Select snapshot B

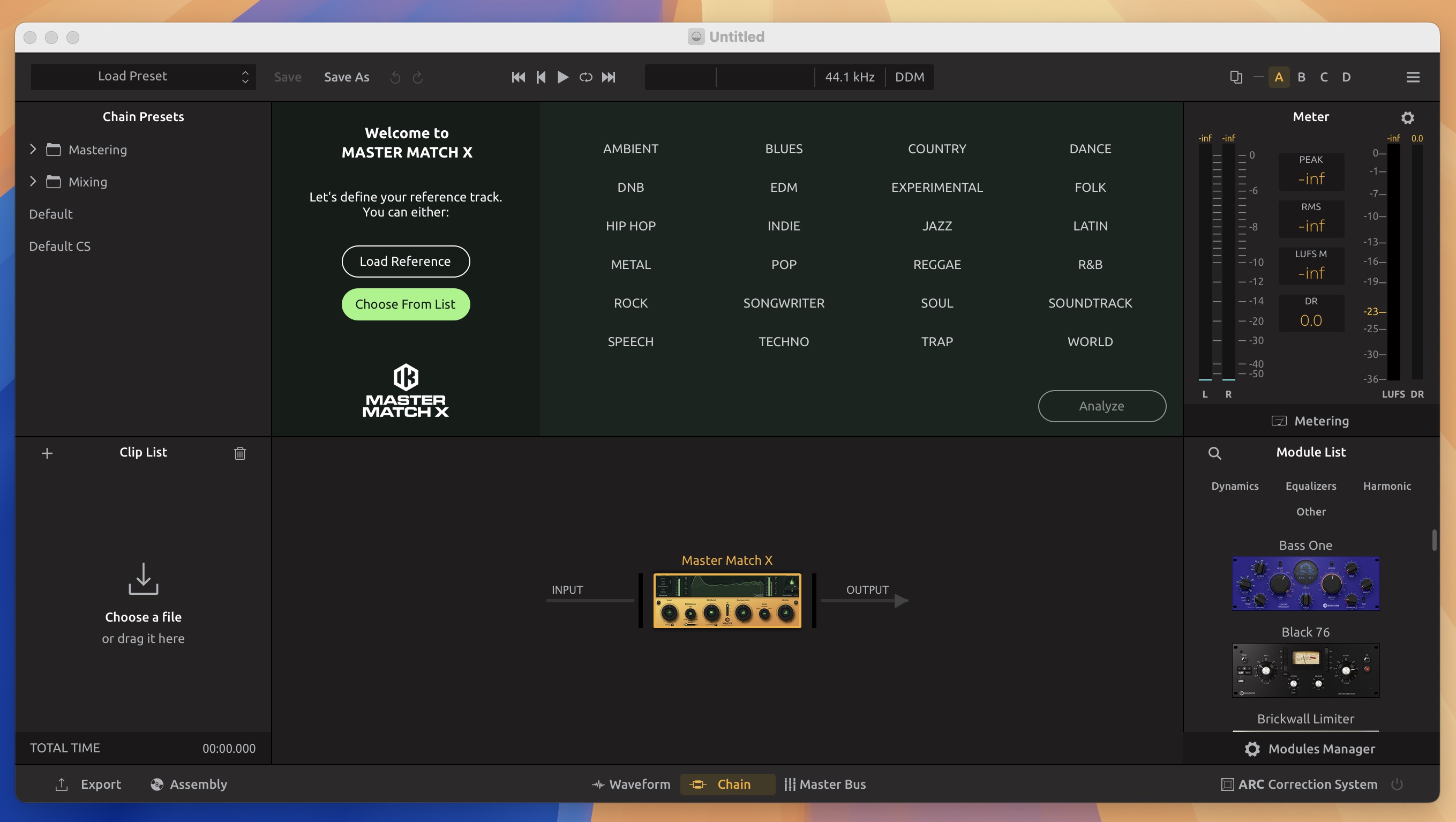(x=1301, y=77)
